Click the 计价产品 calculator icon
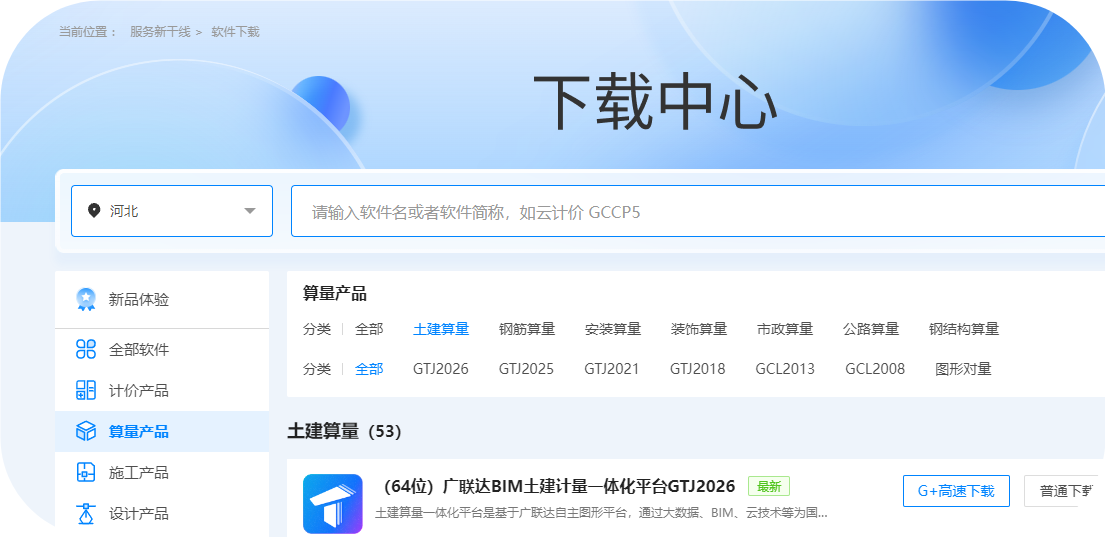 [x=86, y=390]
